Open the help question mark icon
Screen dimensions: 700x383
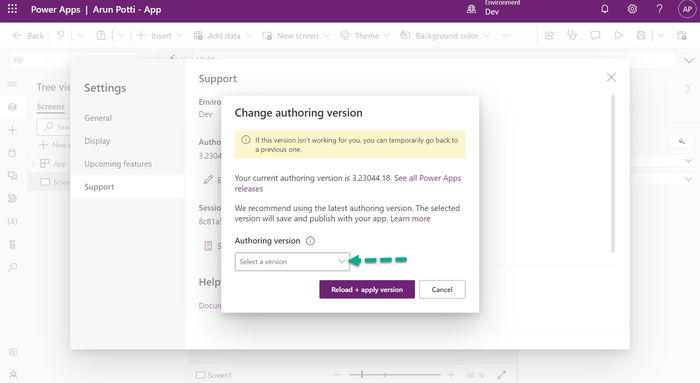pos(659,9)
